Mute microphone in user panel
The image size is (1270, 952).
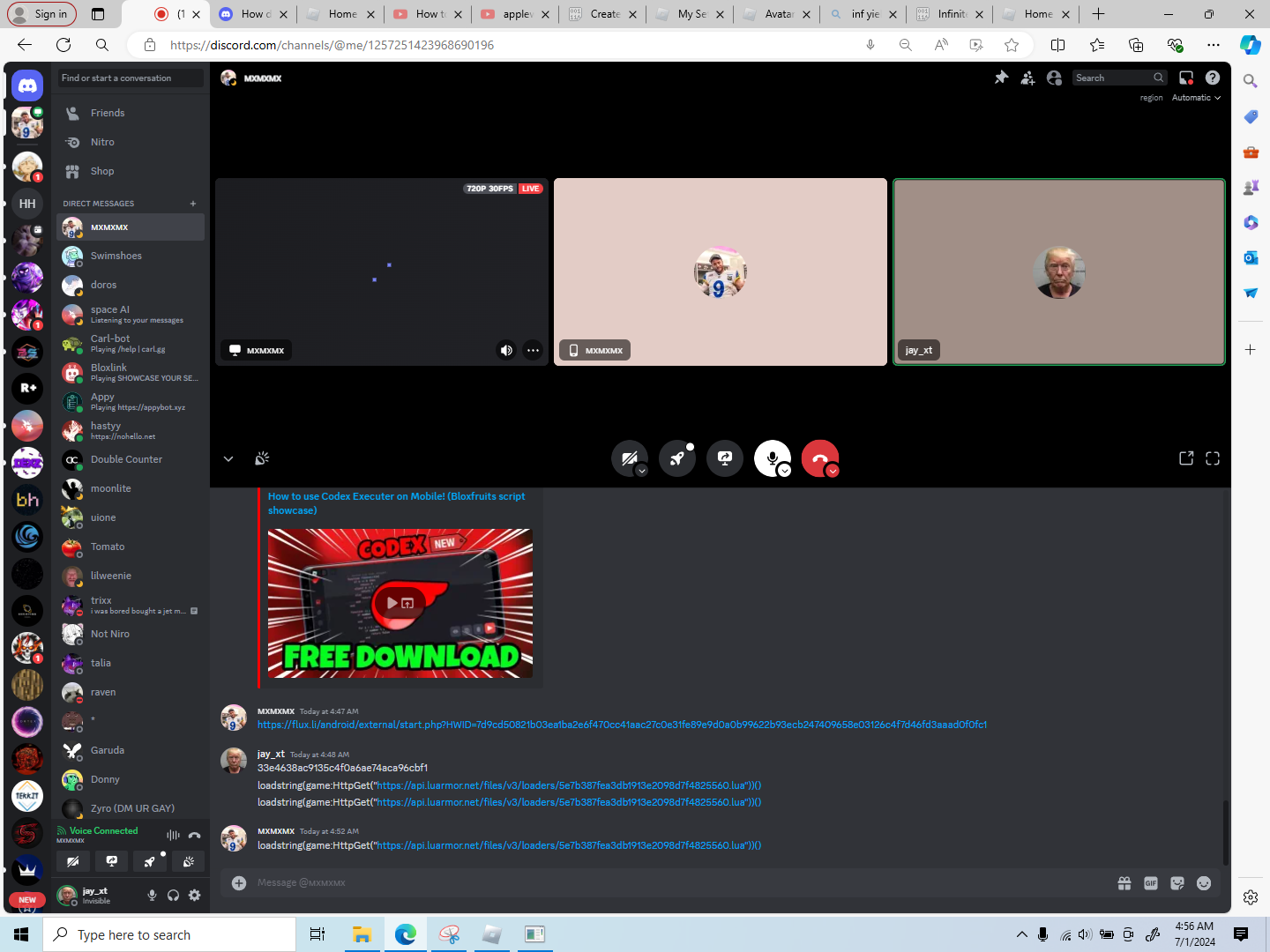tap(152, 896)
